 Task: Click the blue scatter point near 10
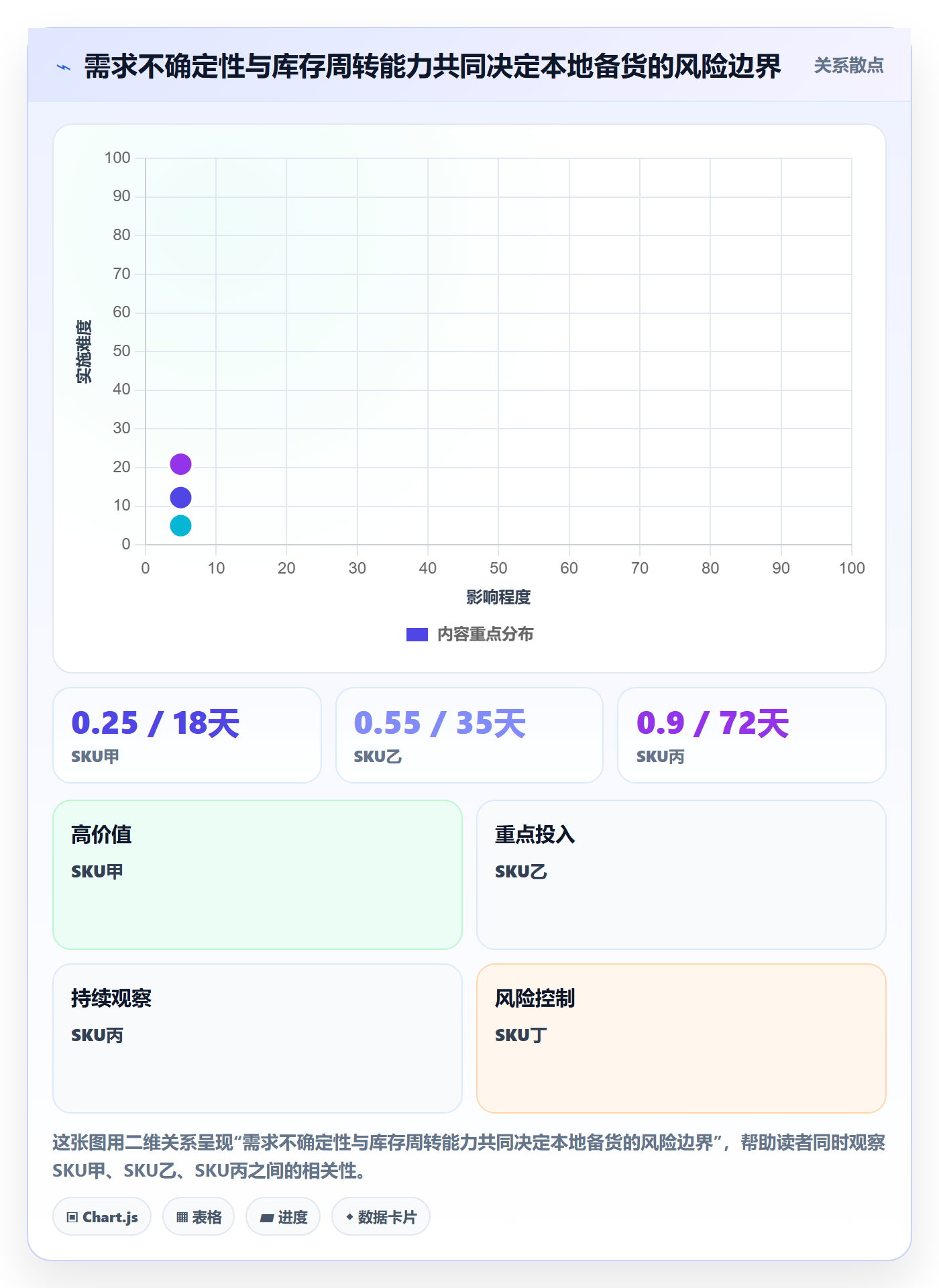pyautogui.click(x=180, y=498)
